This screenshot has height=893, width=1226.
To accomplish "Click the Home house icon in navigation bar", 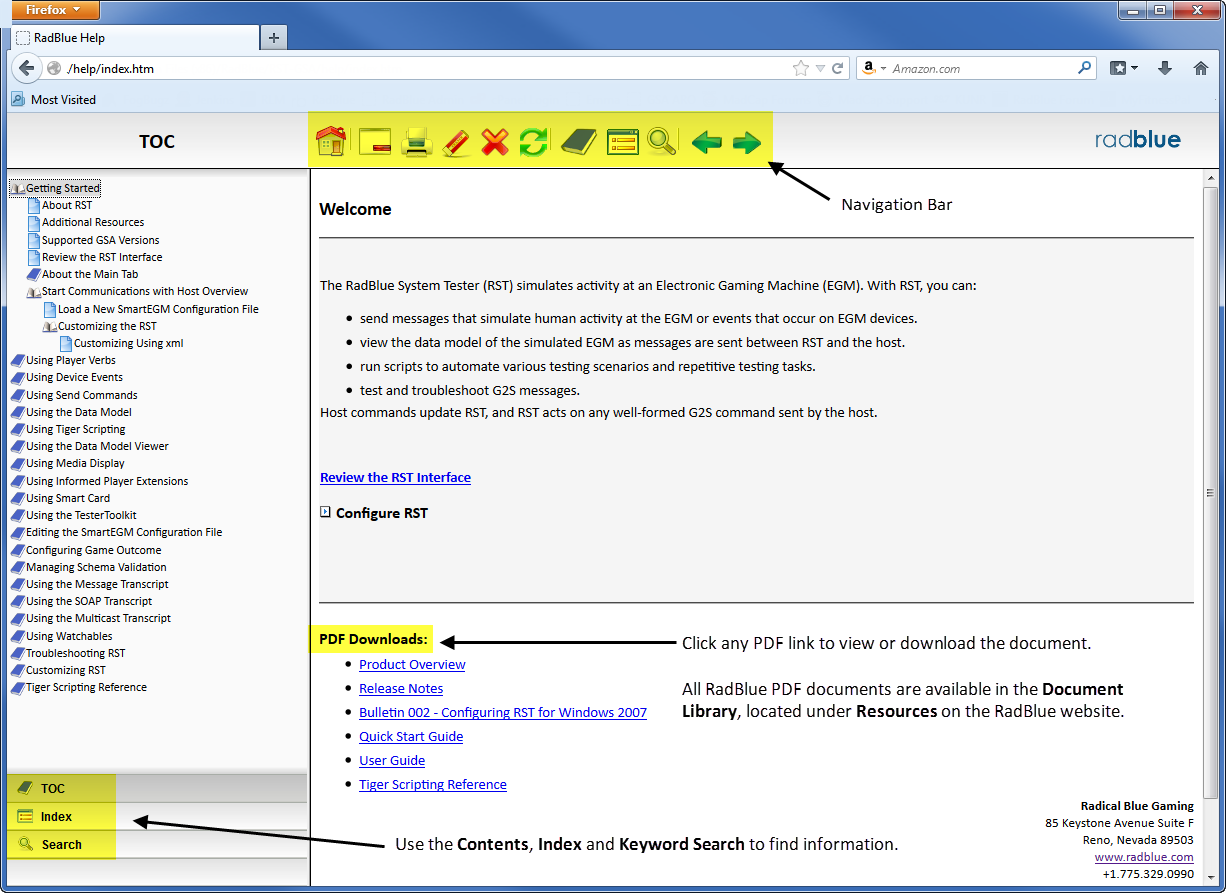I will click(331, 141).
